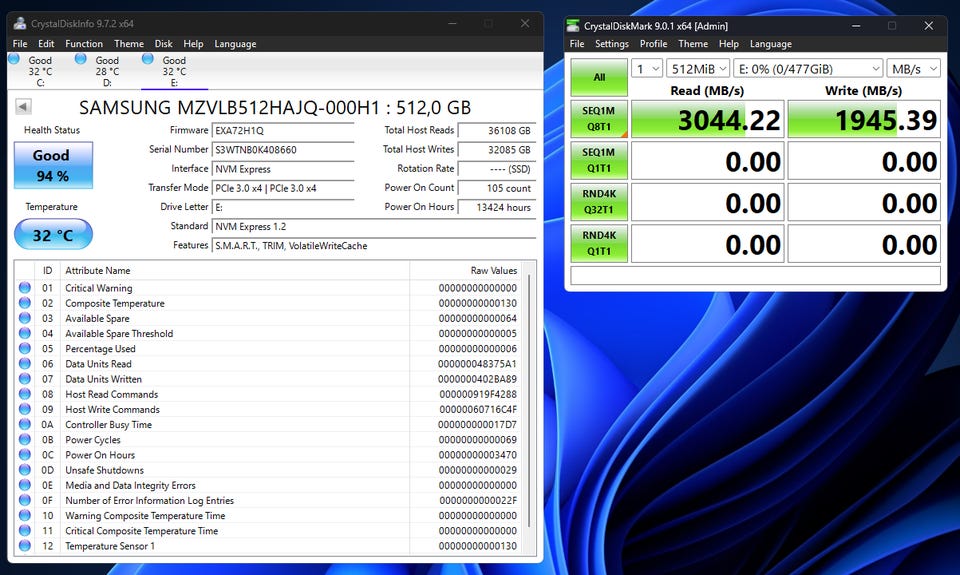Image resolution: width=960 pixels, height=575 pixels.
Task: Open drive selector showing E: 0% (0/477GiB)
Action: (x=808, y=69)
